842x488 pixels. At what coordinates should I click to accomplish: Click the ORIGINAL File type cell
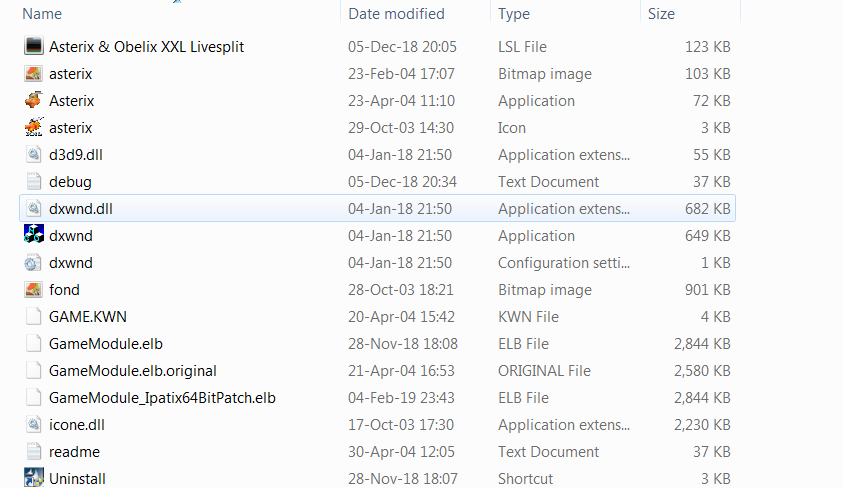pos(544,371)
